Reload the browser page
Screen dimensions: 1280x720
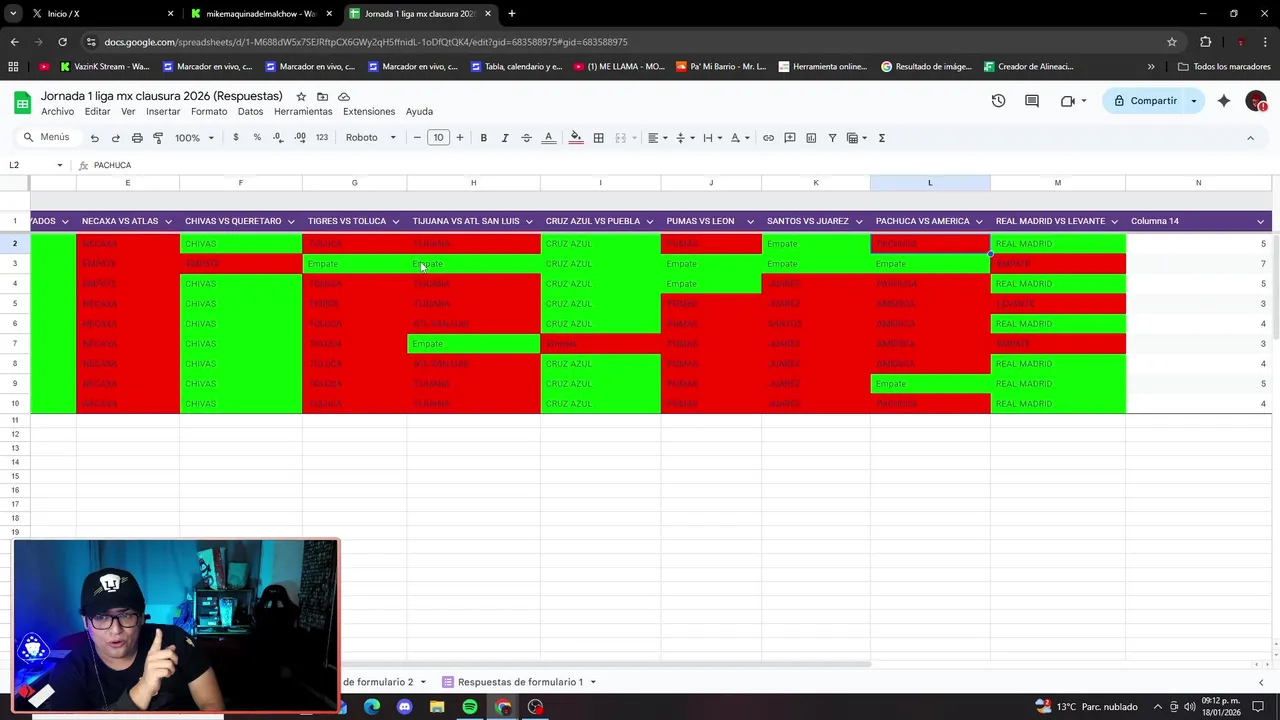62,42
